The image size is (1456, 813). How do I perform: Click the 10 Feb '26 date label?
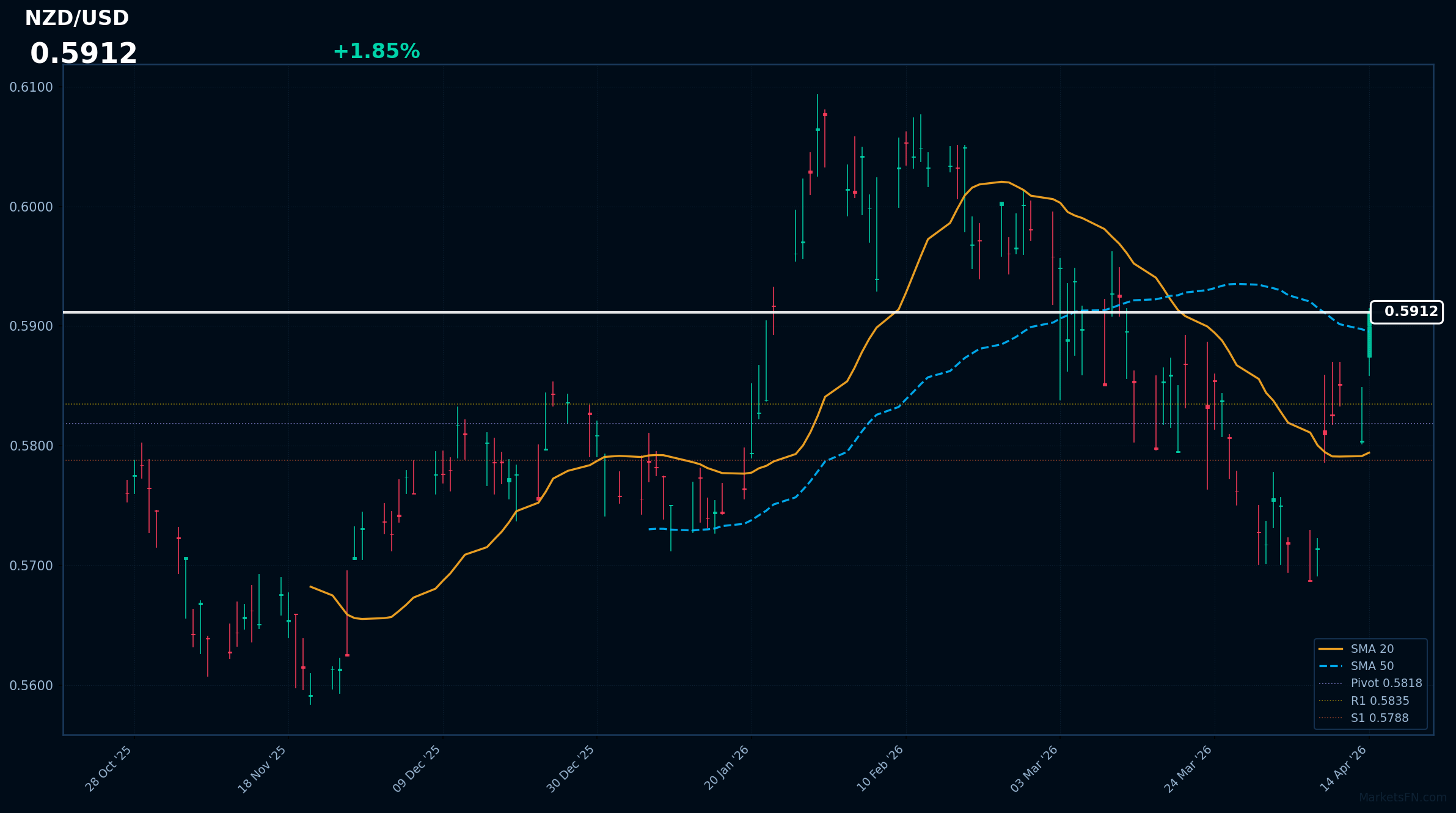(x=880, y=769)
